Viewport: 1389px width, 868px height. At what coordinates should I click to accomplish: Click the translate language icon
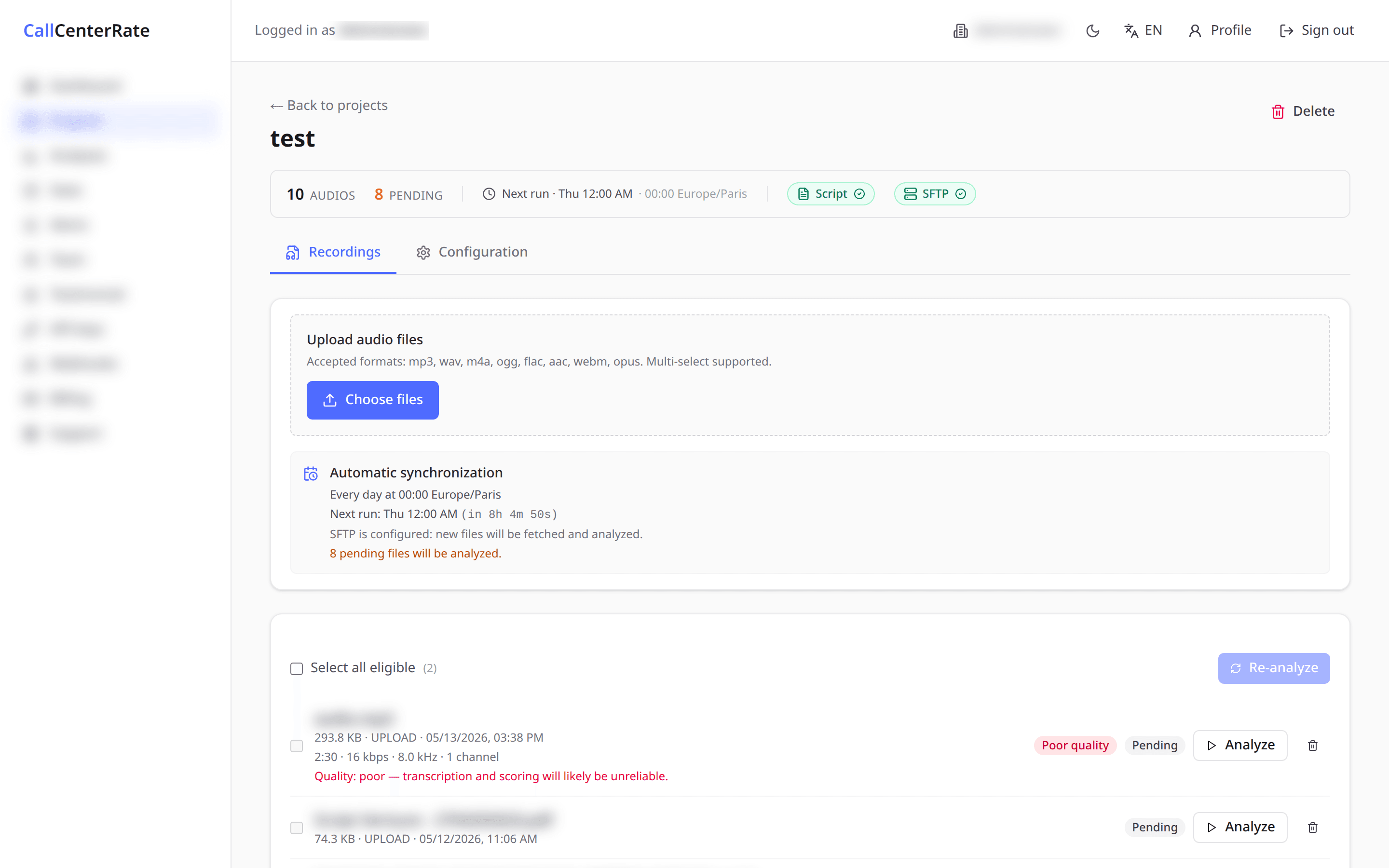(1130, 31)
